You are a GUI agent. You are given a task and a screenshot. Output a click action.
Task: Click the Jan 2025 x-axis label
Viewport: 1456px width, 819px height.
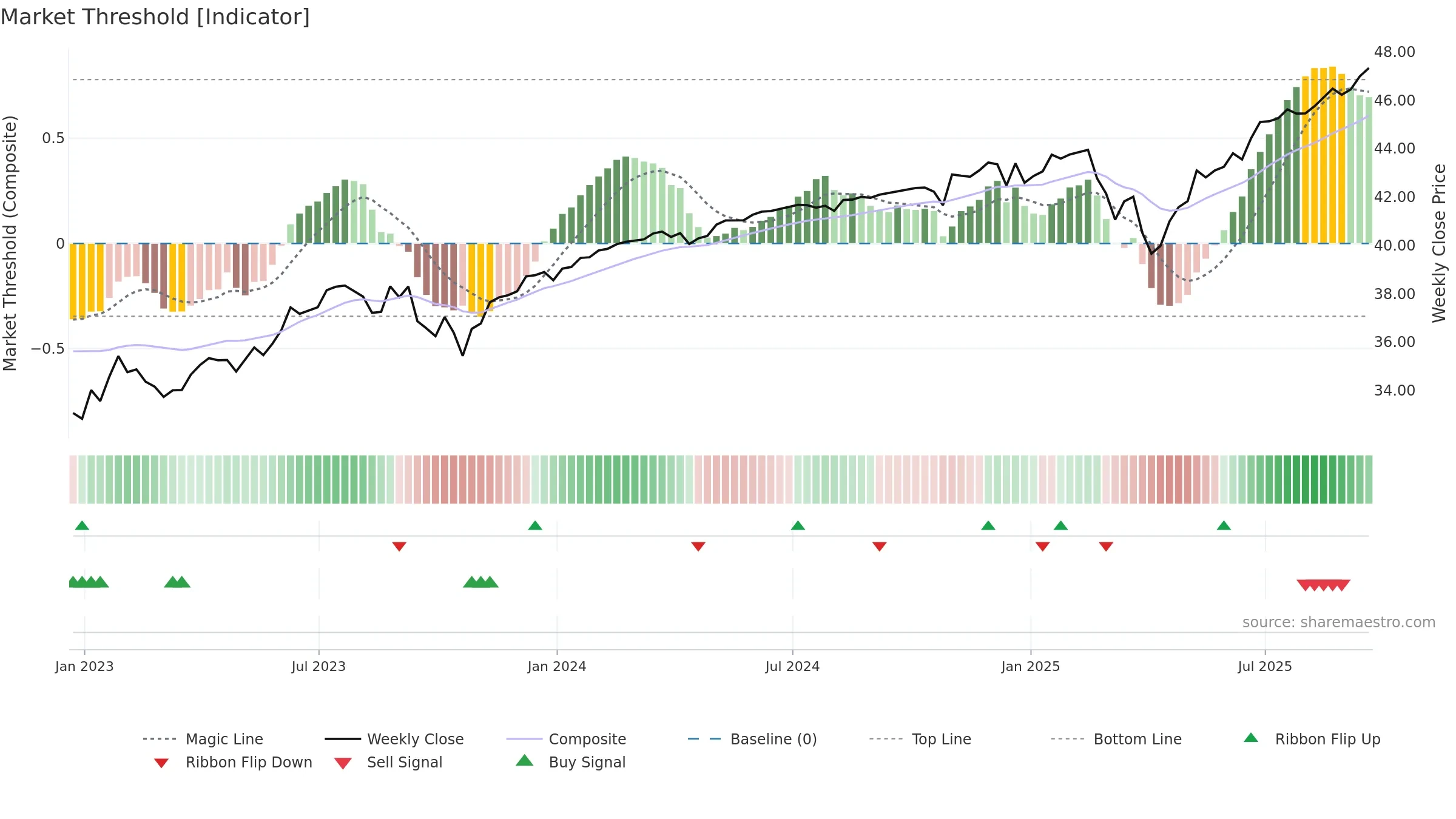pyautogui.click(x=1031, y=666)
